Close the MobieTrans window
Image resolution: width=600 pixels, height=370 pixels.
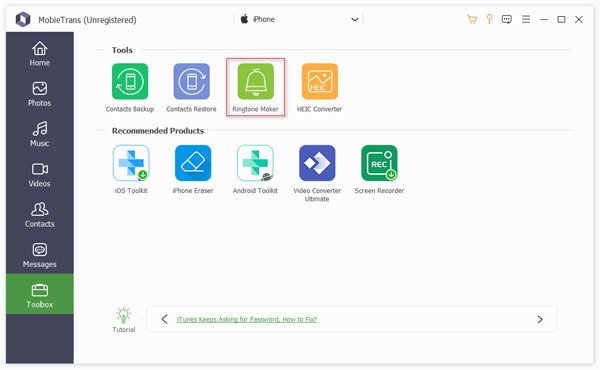click(579, 19)
